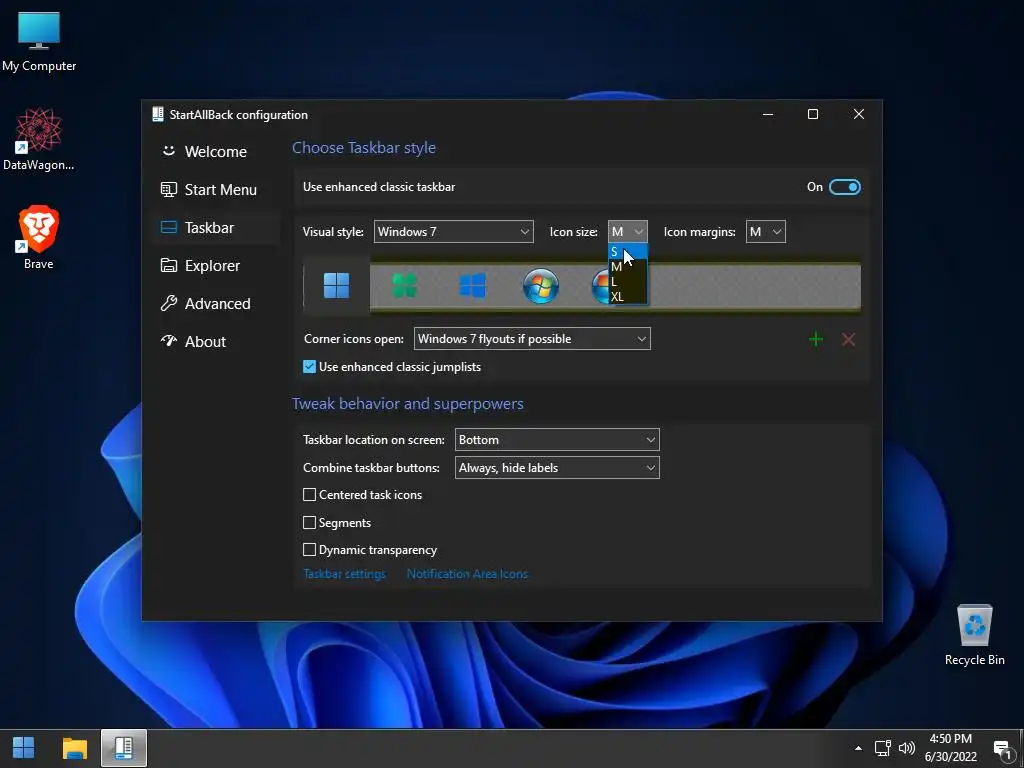Image resolution: width=1024 pixels, height=768 pixels.
Task: Open the About page
Action: point(216,342)
